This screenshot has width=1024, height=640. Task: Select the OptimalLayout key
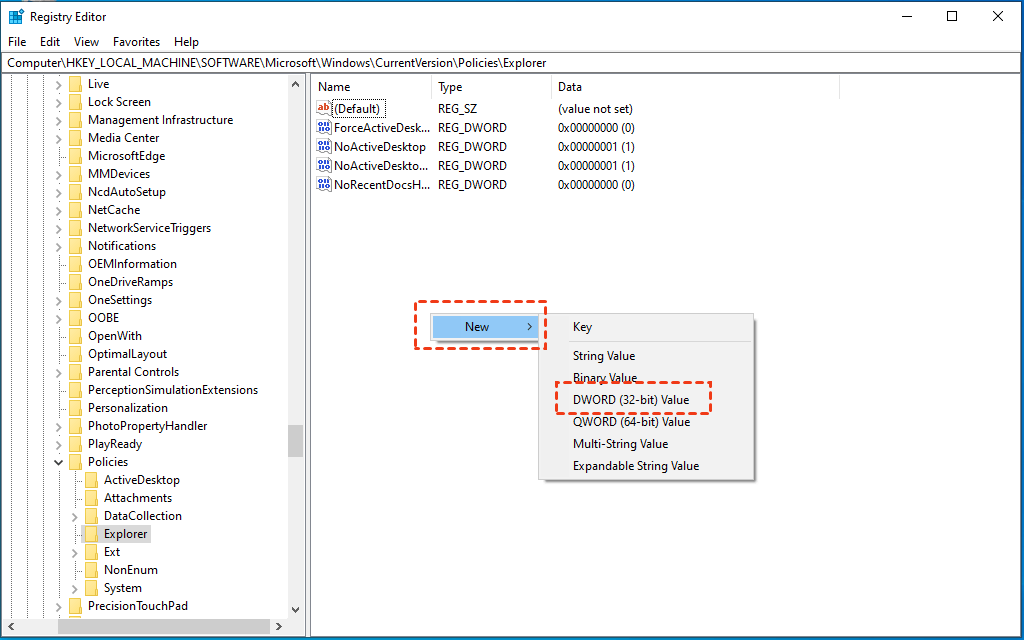[x=127, y=354]
